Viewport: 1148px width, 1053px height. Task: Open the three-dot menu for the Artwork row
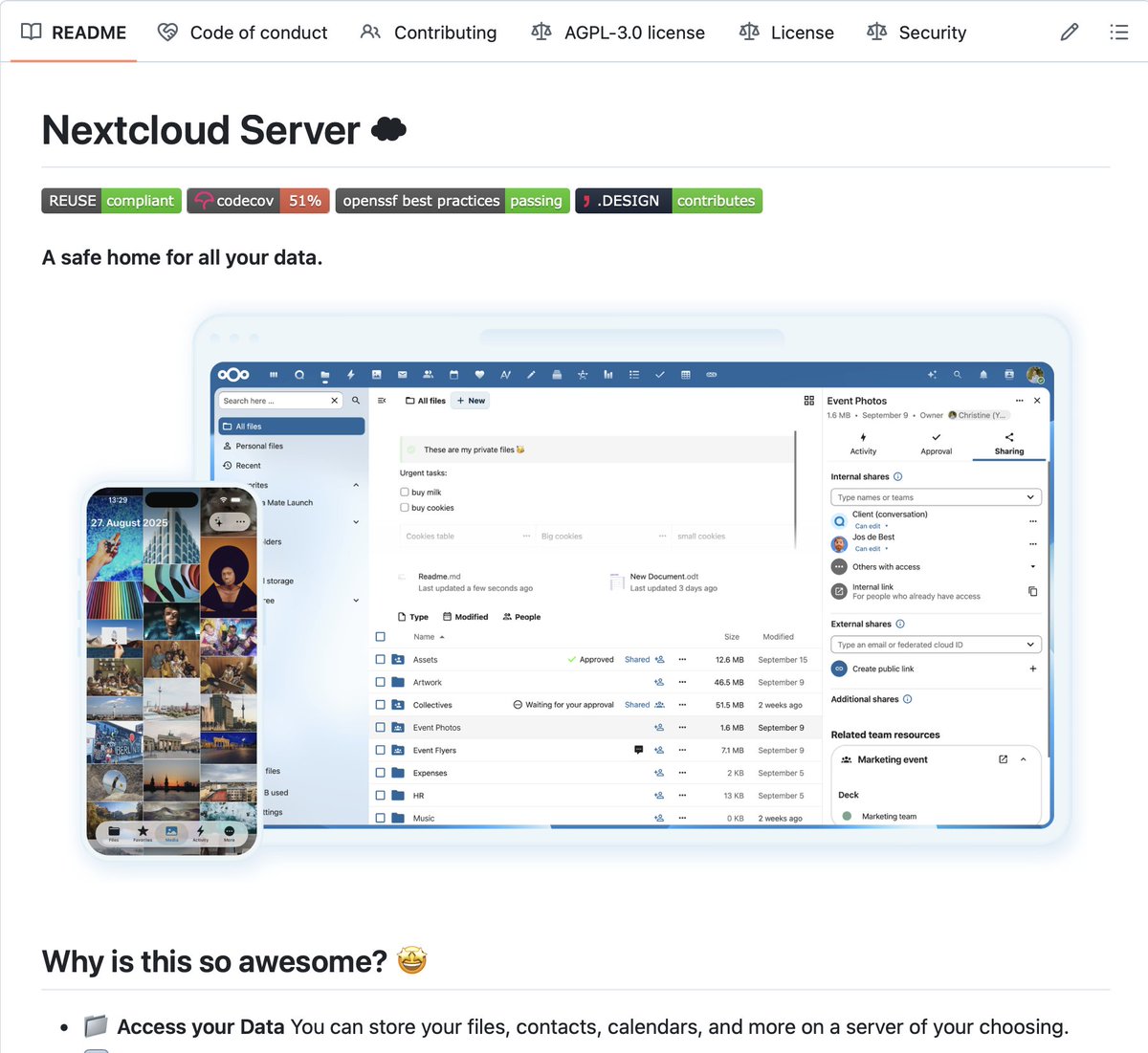(682, 683)
